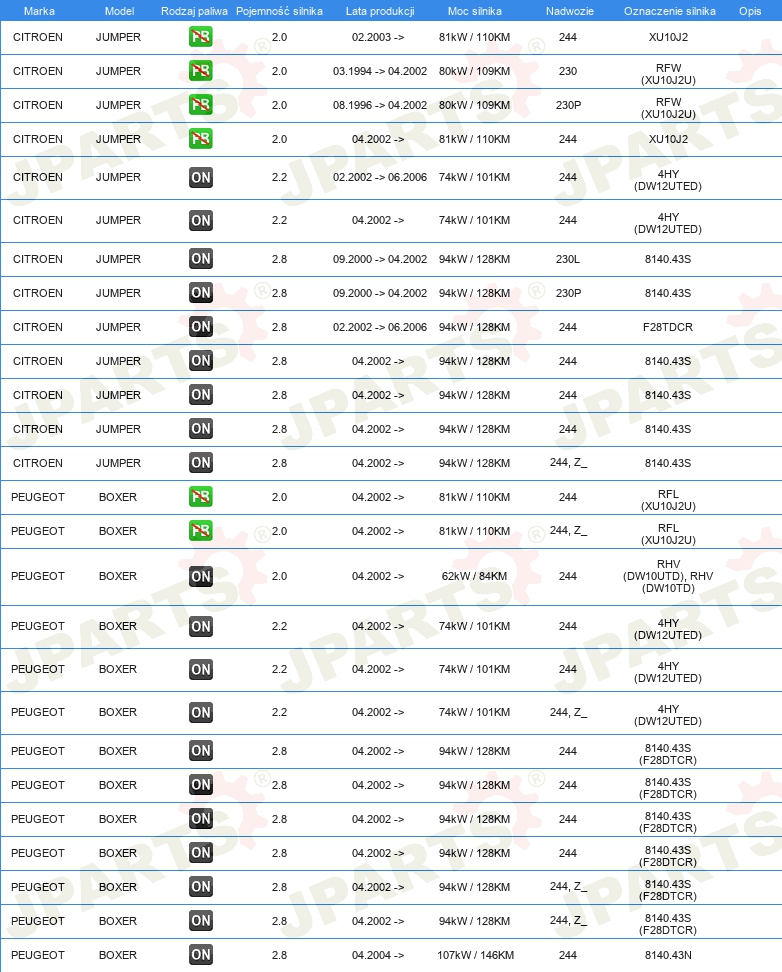The height and width of the screenshot is (972, 782).
Task: Select BOXER in the 62kW row
Action: tap(118, 577)
